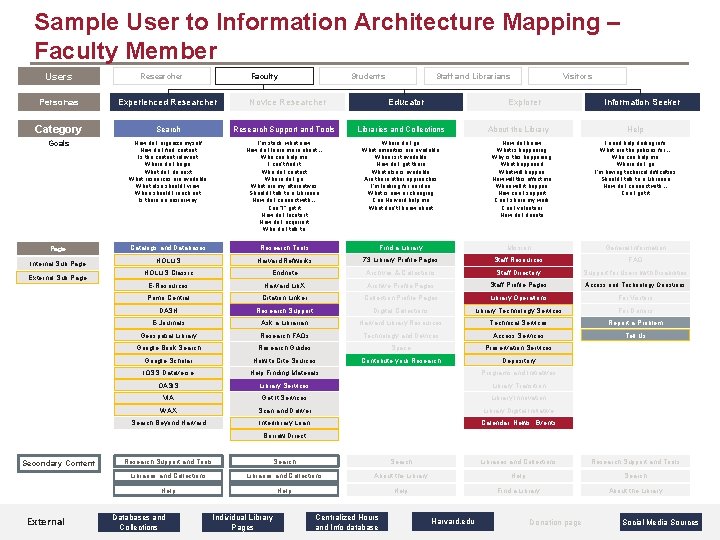Open the Borrow Direct box
720x540 pixels.
pos(284,435)
